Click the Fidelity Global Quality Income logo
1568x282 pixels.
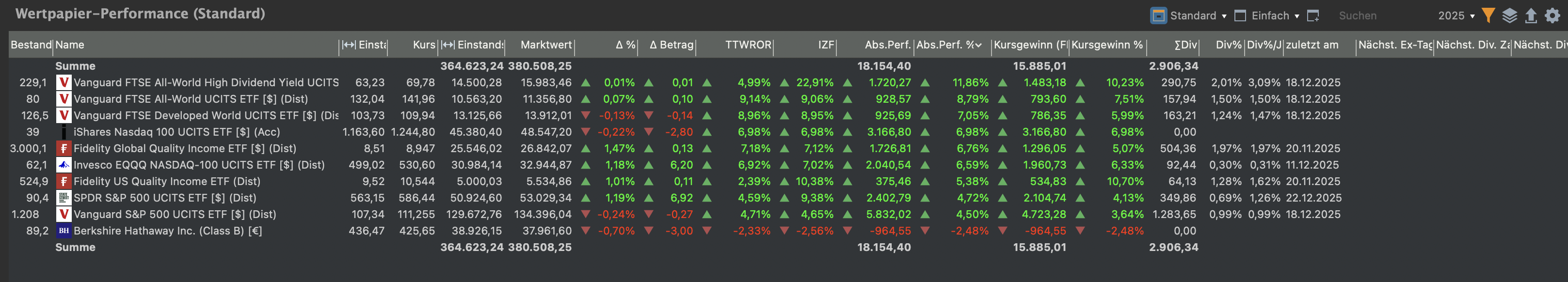point(64,148)
